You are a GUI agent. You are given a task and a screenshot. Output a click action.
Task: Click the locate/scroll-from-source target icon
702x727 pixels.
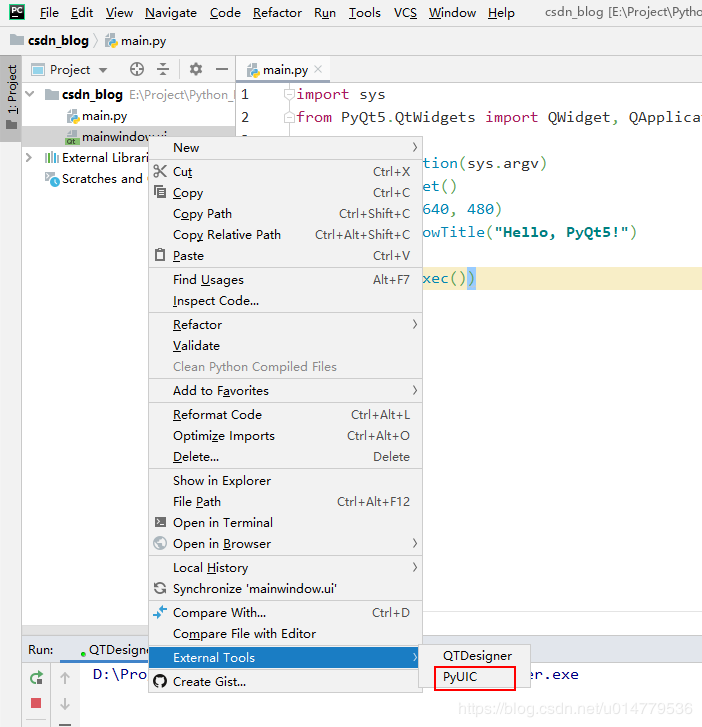pos(137,70)
